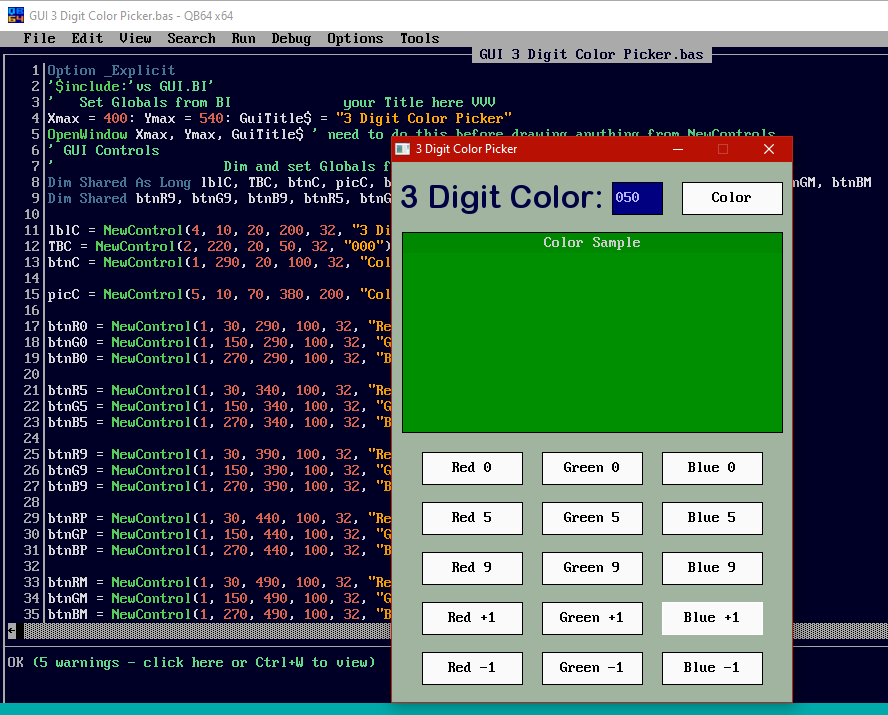Open the File menu
Image resolution: width=888 pixels, height=715 pixels.
(x=39, y=38)
